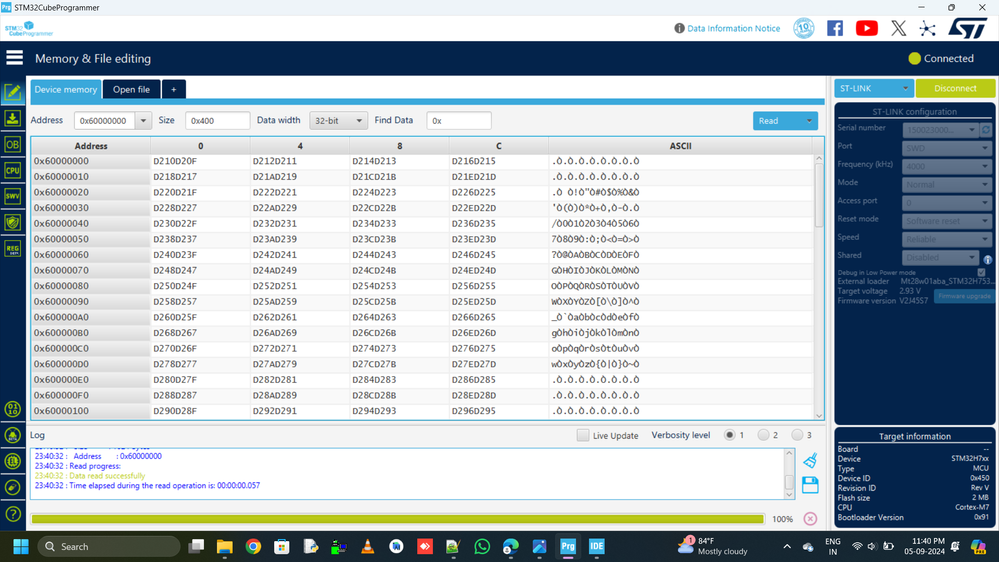The image size is (999, 562).
Task: Open SWV viewer in sidebar
Action: (x=13, y=196)
